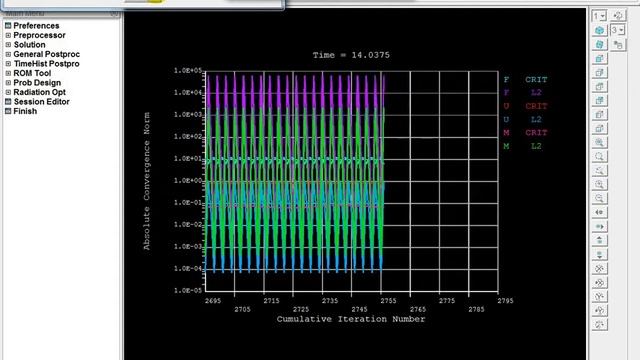Switch to Front View icon
This screenshot has width=640, height=360.
click(599, 58)
